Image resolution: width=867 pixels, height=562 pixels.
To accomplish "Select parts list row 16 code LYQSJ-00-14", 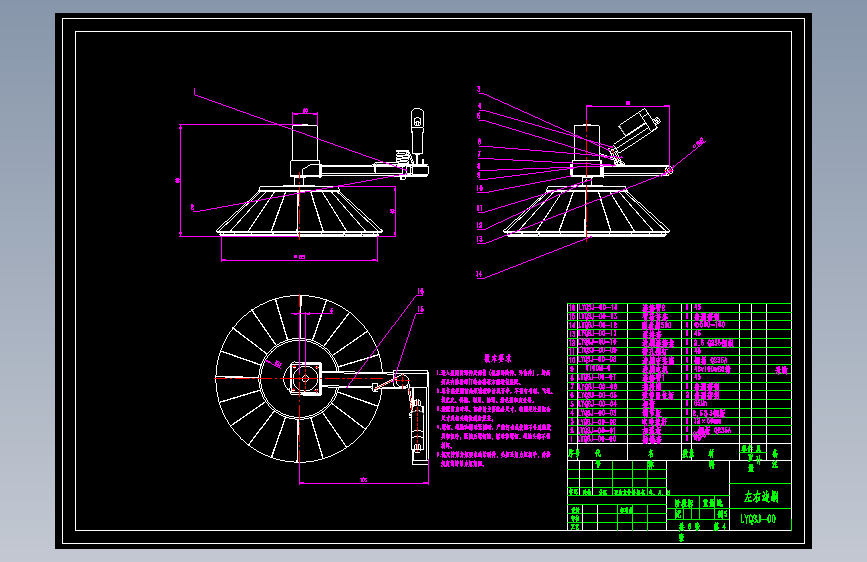I will click(x=598, y=307).
